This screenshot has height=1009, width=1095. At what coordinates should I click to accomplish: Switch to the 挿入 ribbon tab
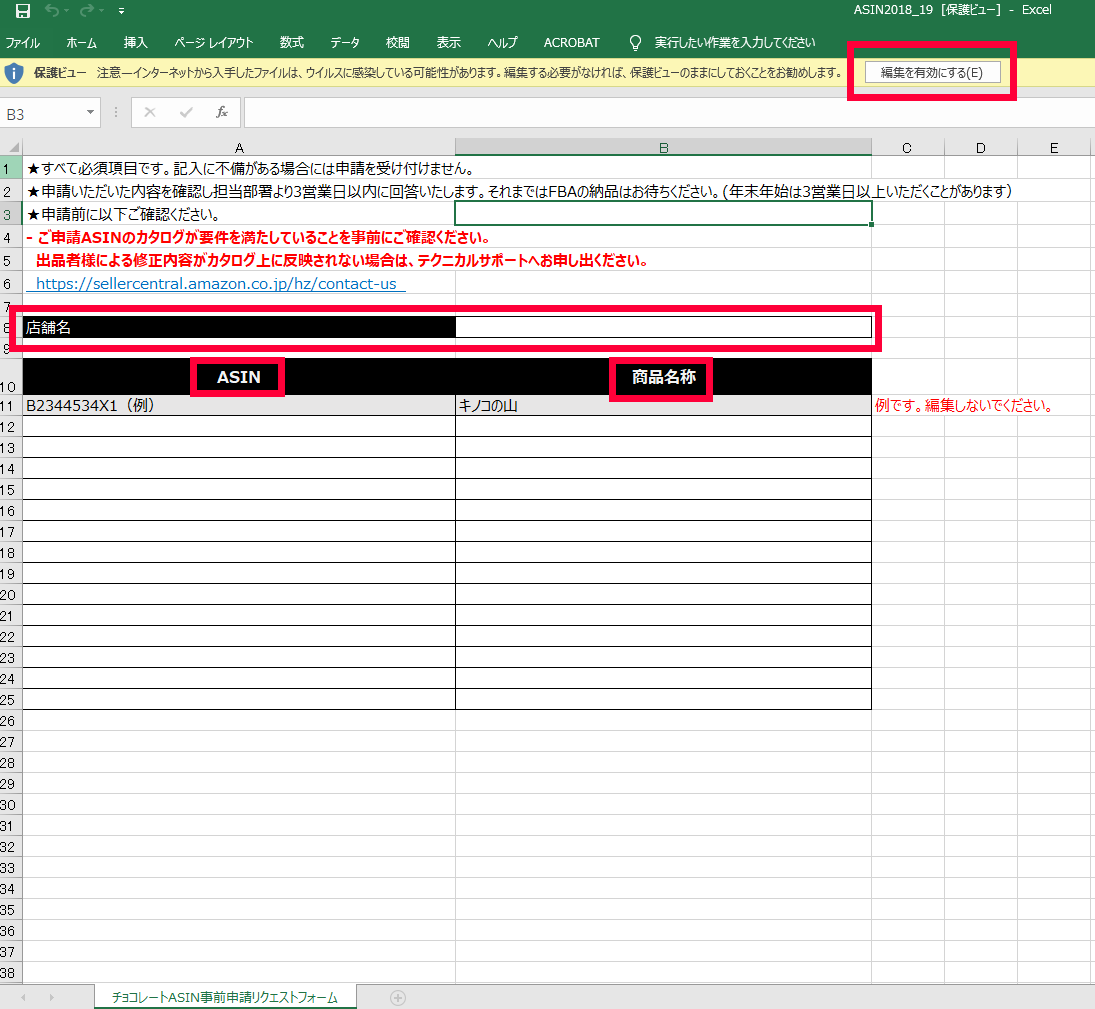135,43
